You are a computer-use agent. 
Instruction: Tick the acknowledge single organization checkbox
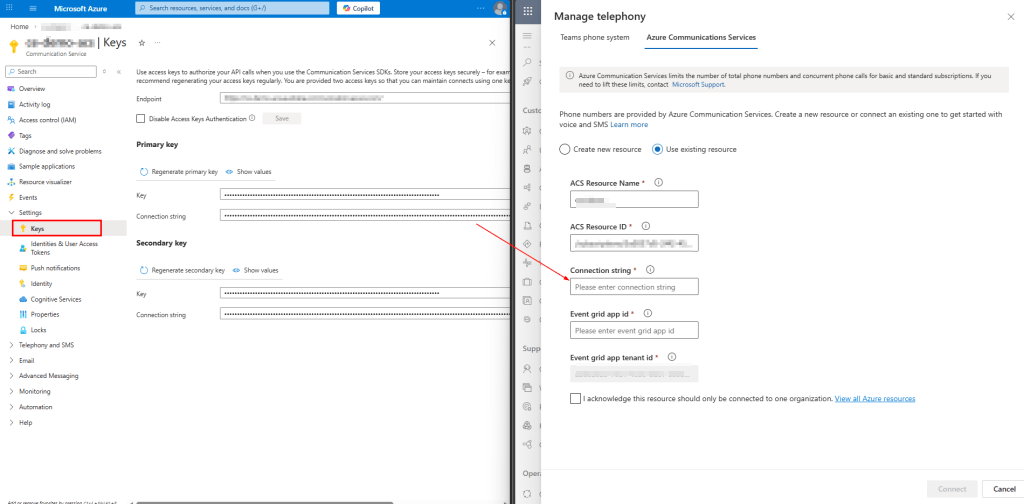point(574,398)
